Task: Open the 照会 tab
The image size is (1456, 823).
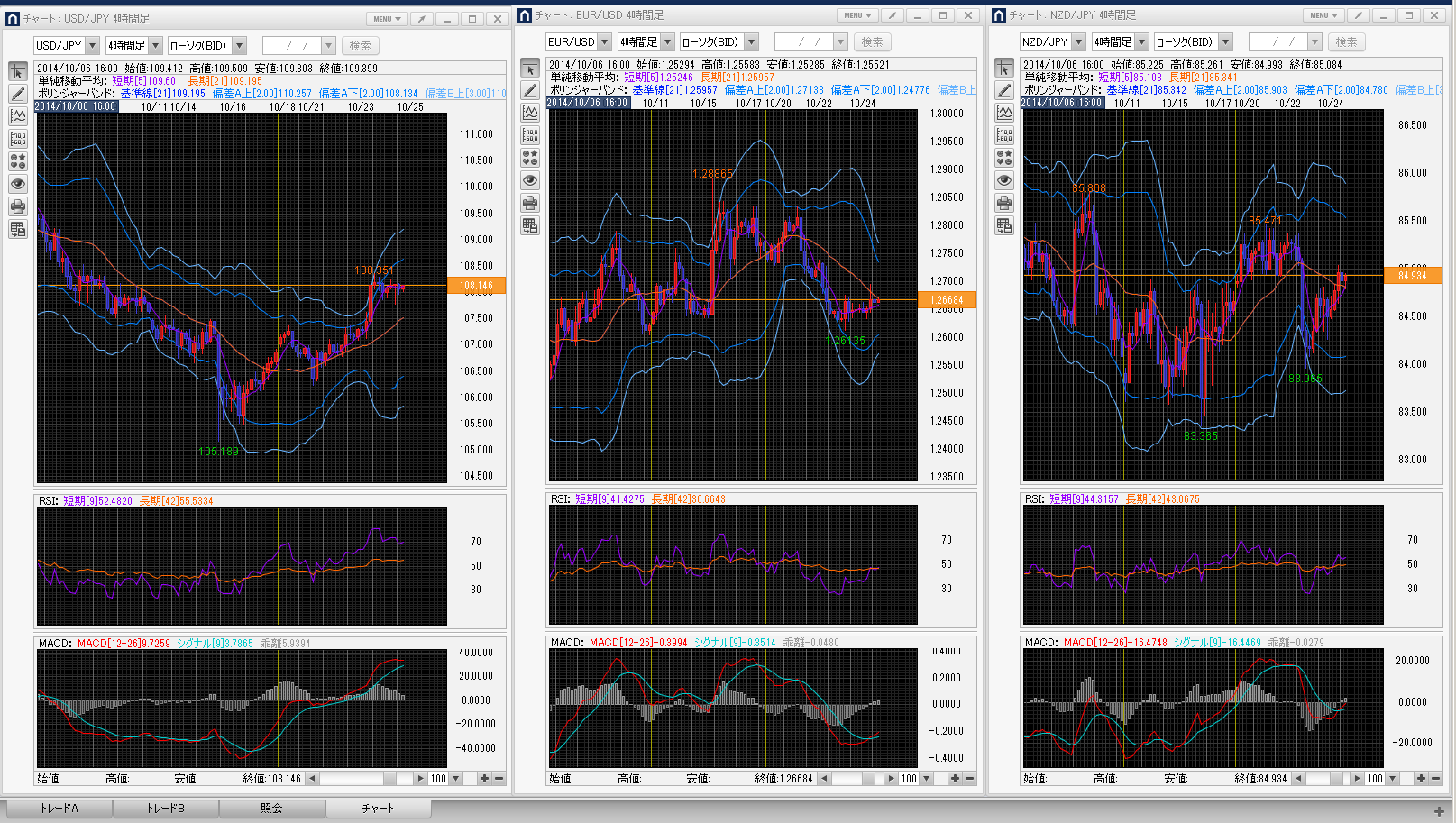Action: 271,809
